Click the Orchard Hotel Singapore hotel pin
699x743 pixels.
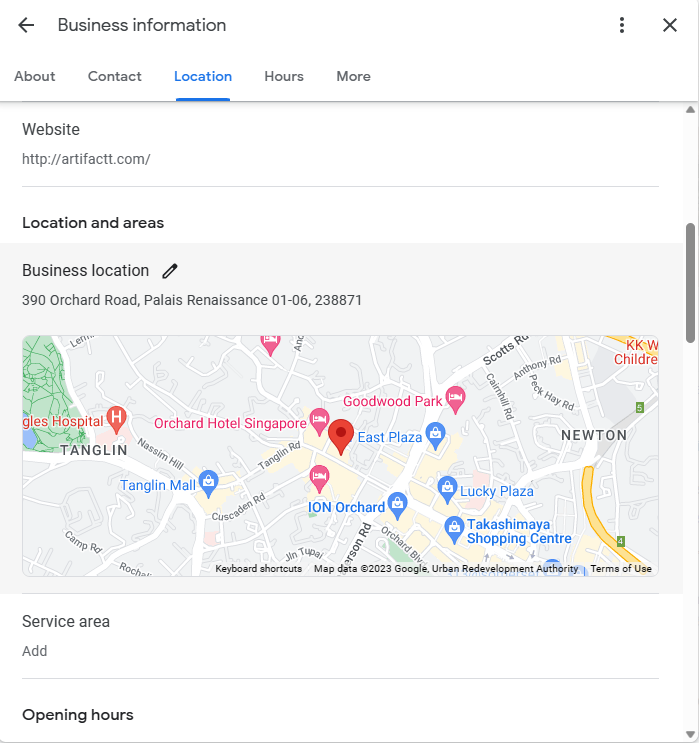pos(319,421)
